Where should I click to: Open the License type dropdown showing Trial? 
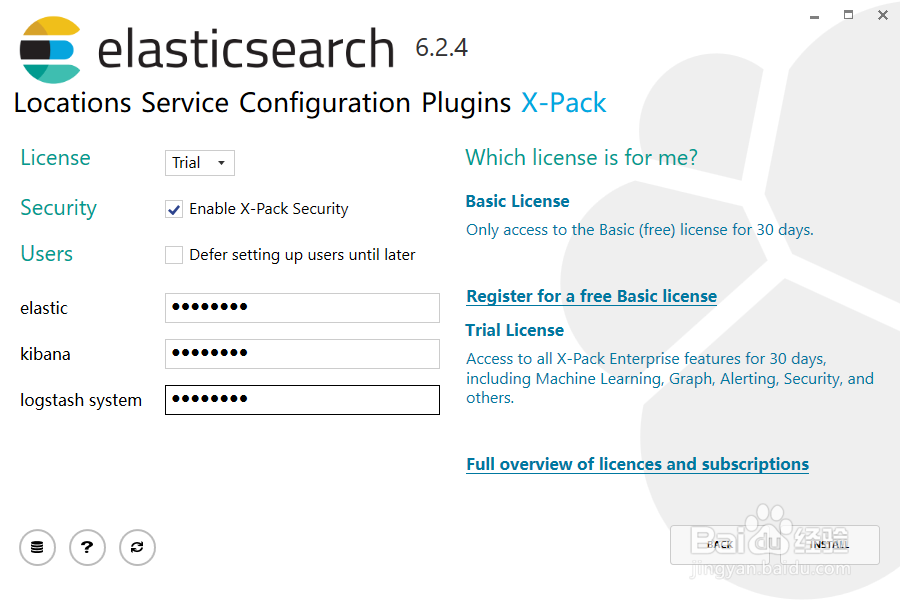(199, 162)
